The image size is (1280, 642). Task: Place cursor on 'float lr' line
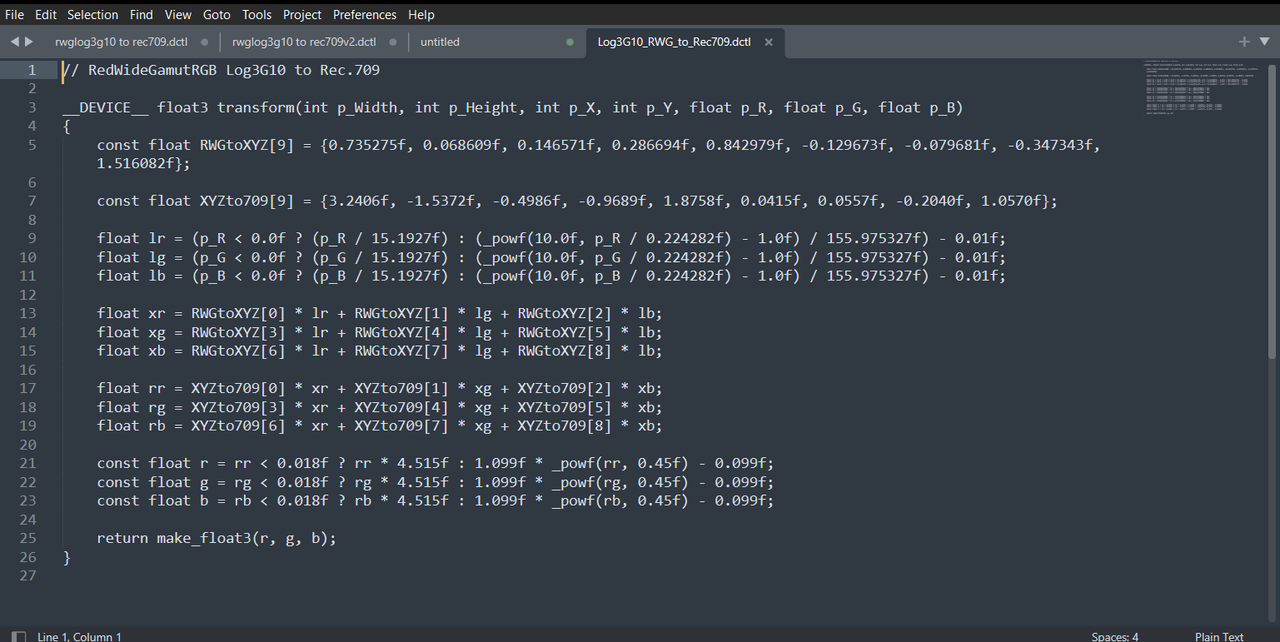point(551,238)
